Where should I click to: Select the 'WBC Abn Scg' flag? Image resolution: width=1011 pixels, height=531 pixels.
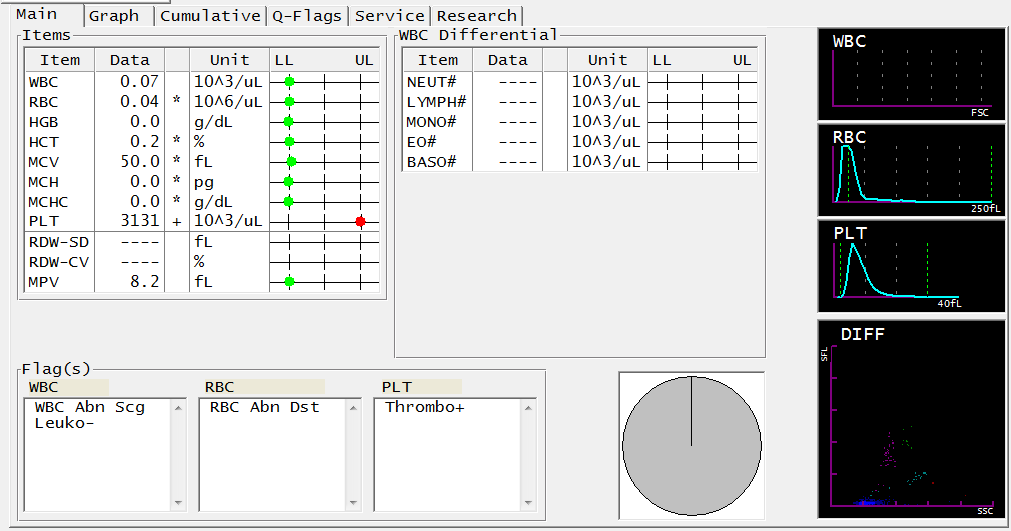pyautogui.click(x=90, y=407)
